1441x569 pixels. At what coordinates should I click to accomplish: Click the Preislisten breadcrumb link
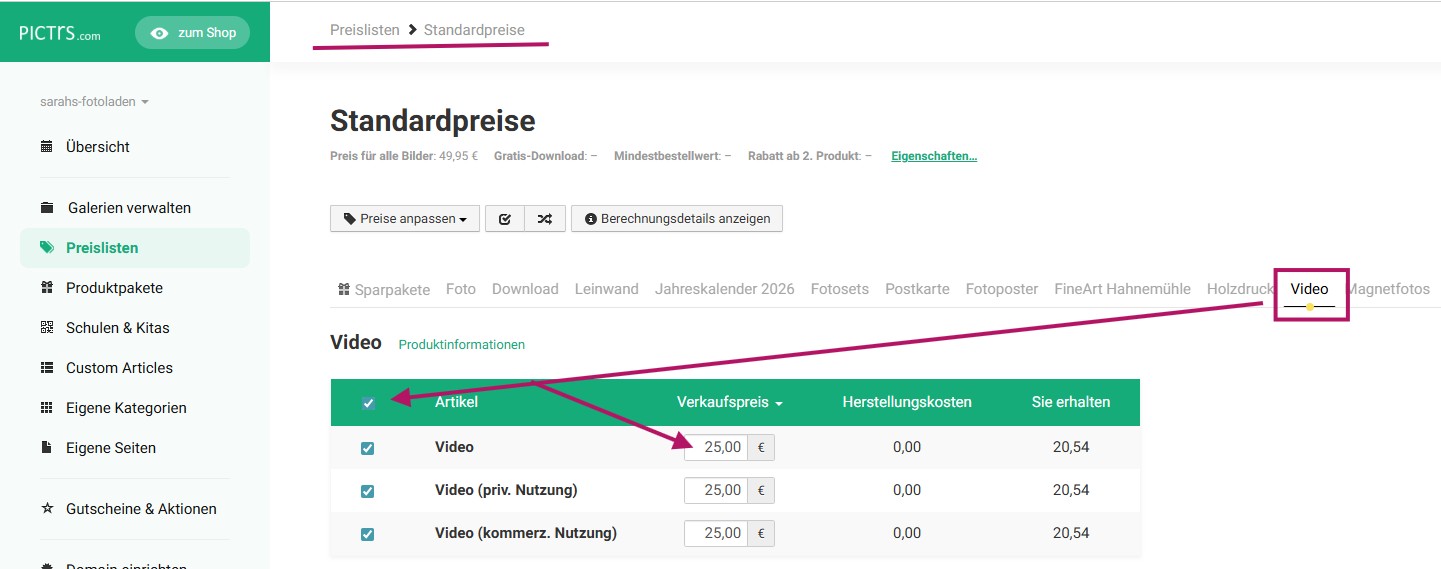[x=365, y=30]
